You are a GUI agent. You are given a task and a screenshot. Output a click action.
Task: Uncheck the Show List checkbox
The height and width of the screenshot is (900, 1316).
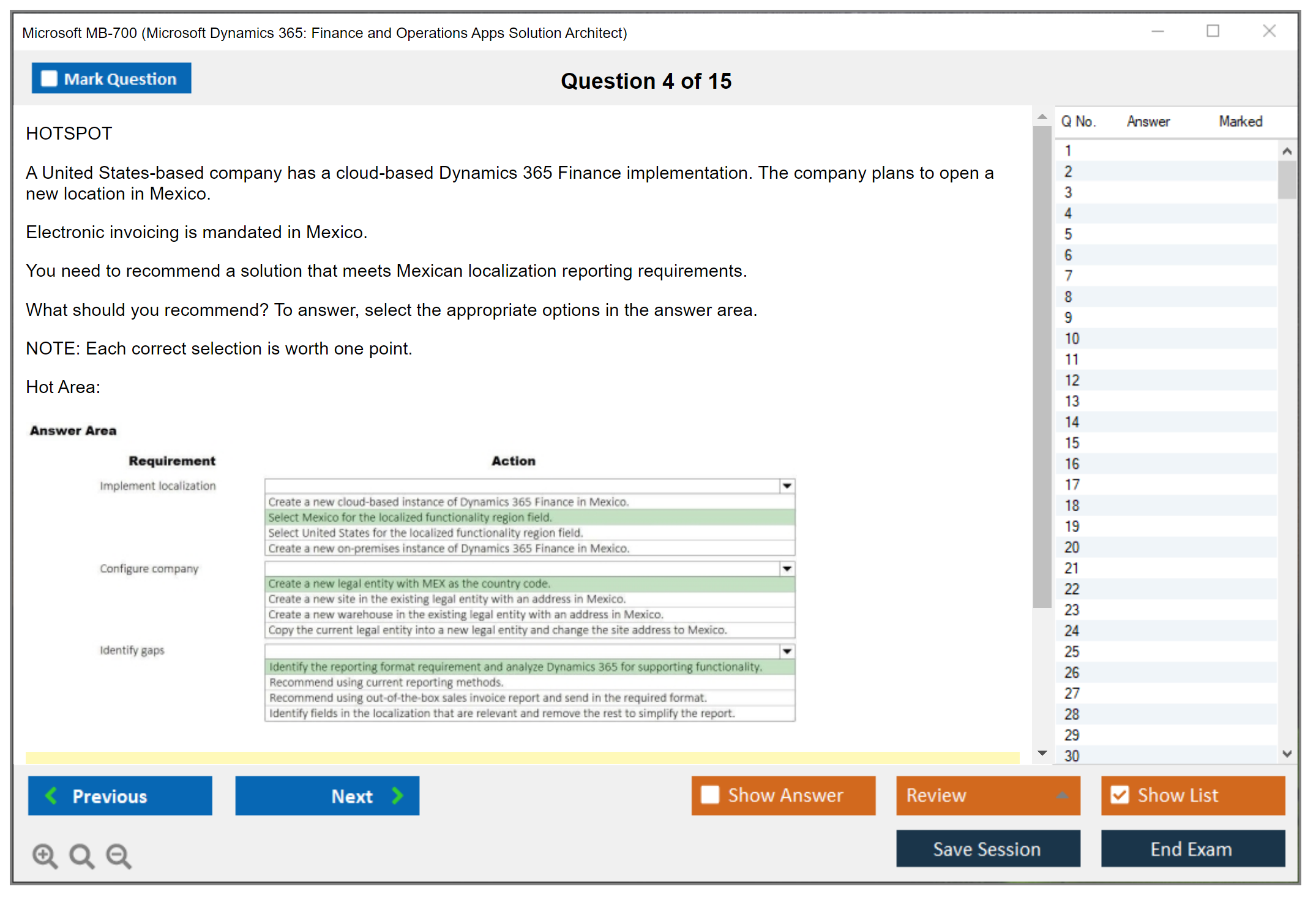tap(1120, 795)
